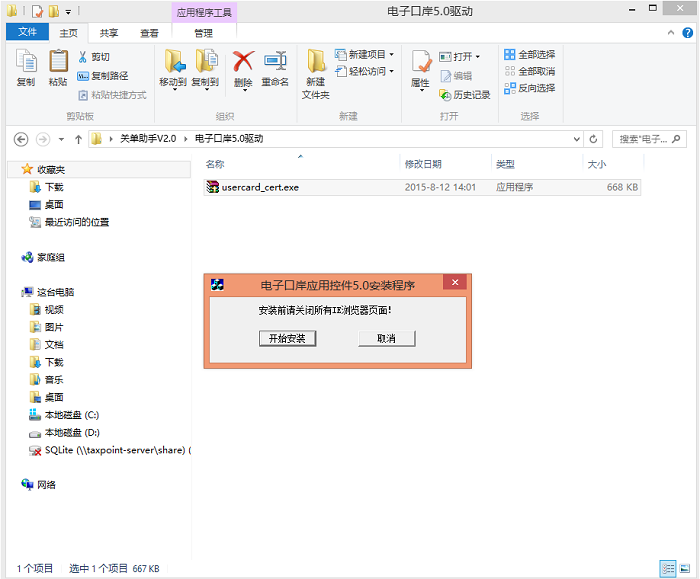Click the Paste (粘贴) clipboard icon
The image size is (700, 579).
pyautogui.click(x=58, y=61)
